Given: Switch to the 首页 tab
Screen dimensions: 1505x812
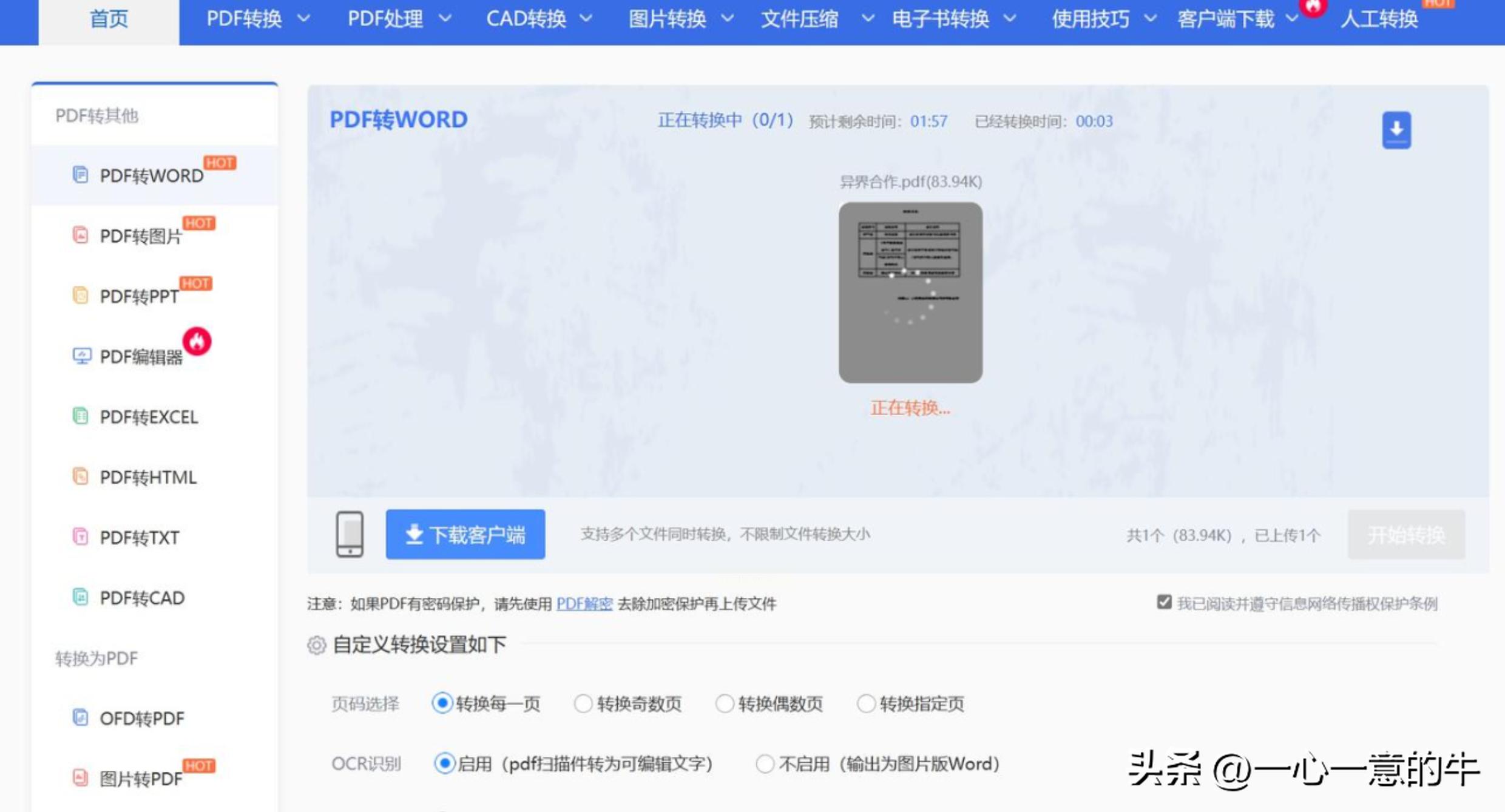Looking at the screenshot, I should (108, 19).
